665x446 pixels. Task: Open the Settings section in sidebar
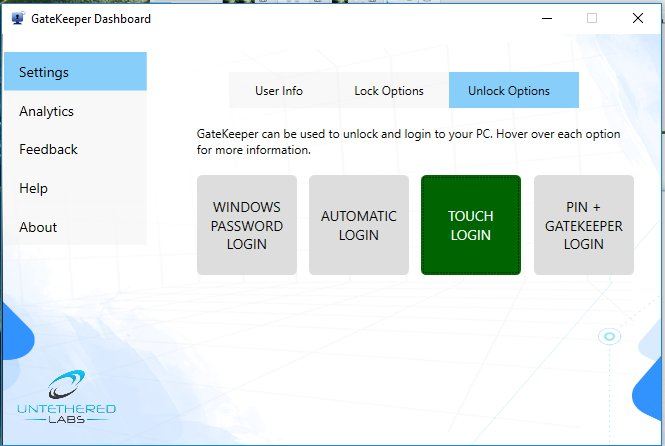(75, 72)
